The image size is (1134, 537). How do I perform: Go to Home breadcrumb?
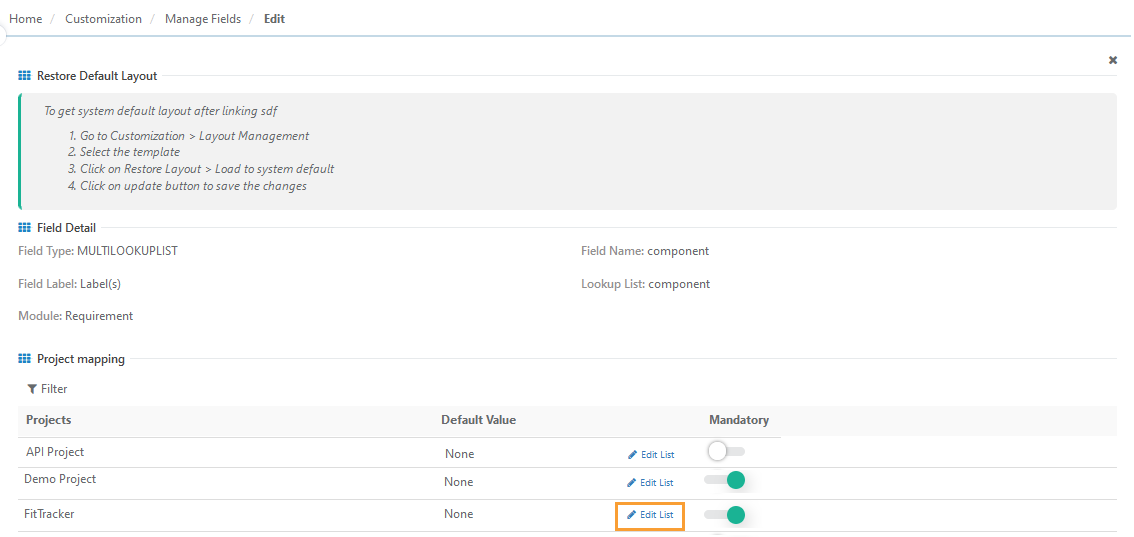pyautogui.click(x=25, y=19)
